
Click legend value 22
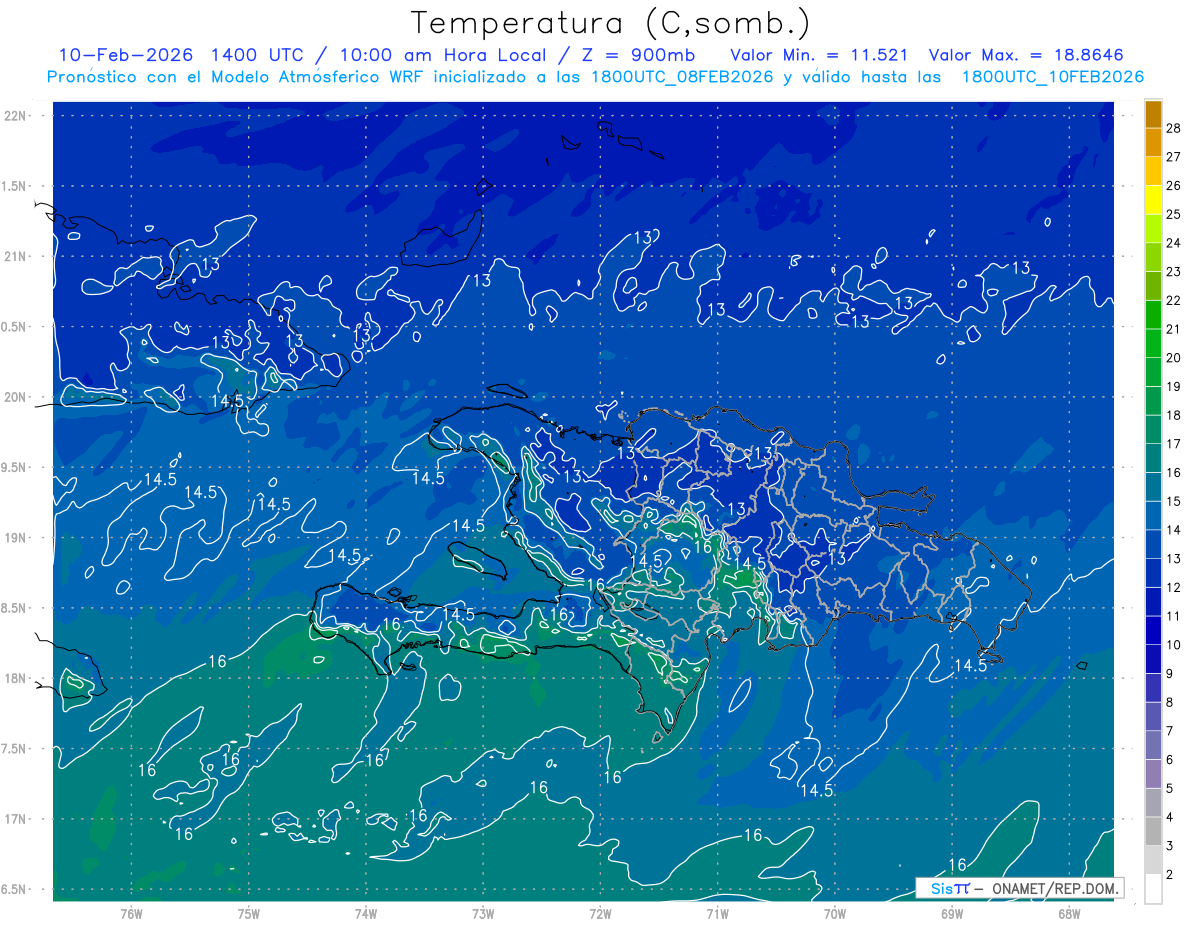(1173, 300)
